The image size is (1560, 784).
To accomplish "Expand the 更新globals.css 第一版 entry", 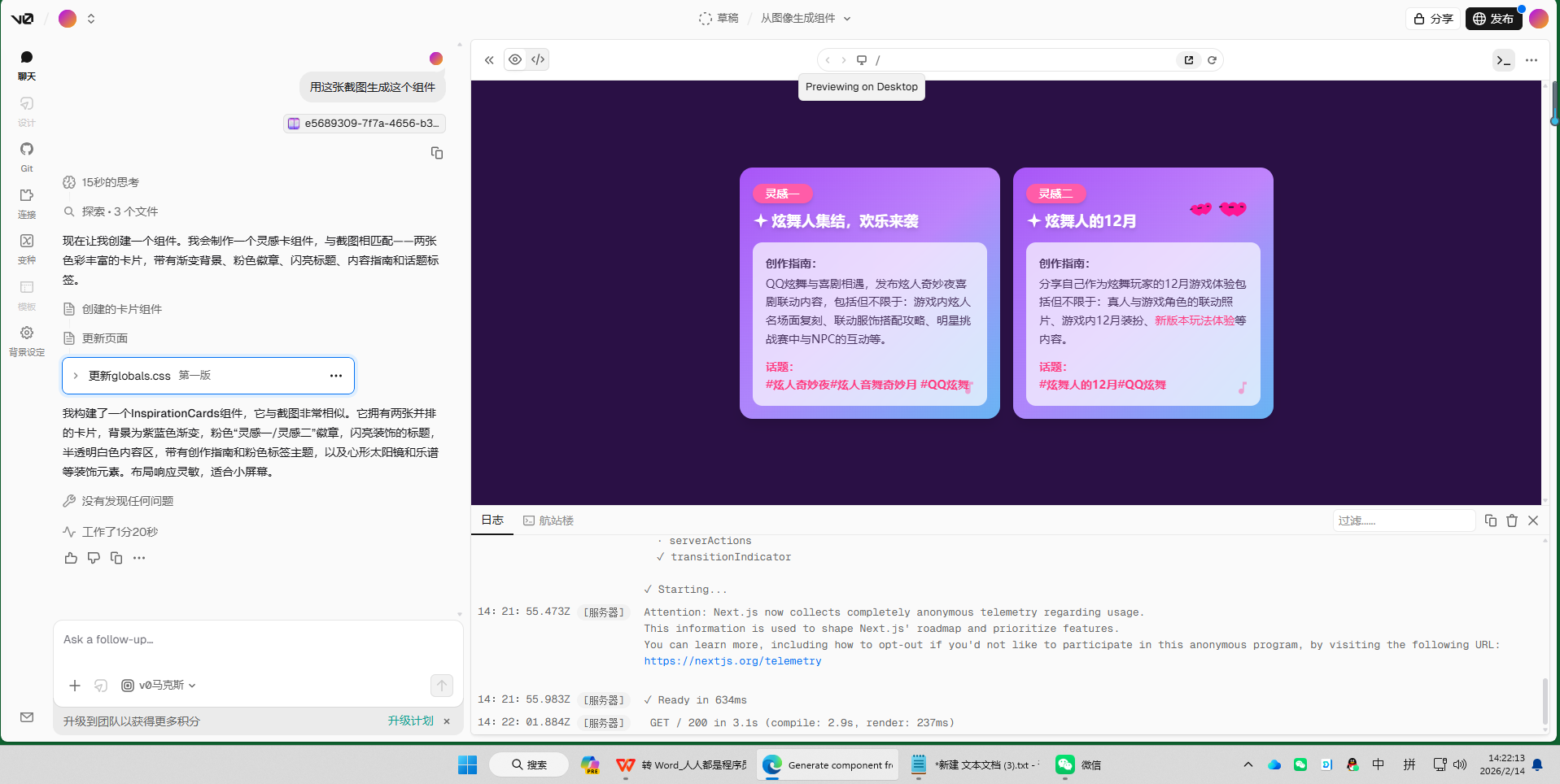I will point(76,376).
